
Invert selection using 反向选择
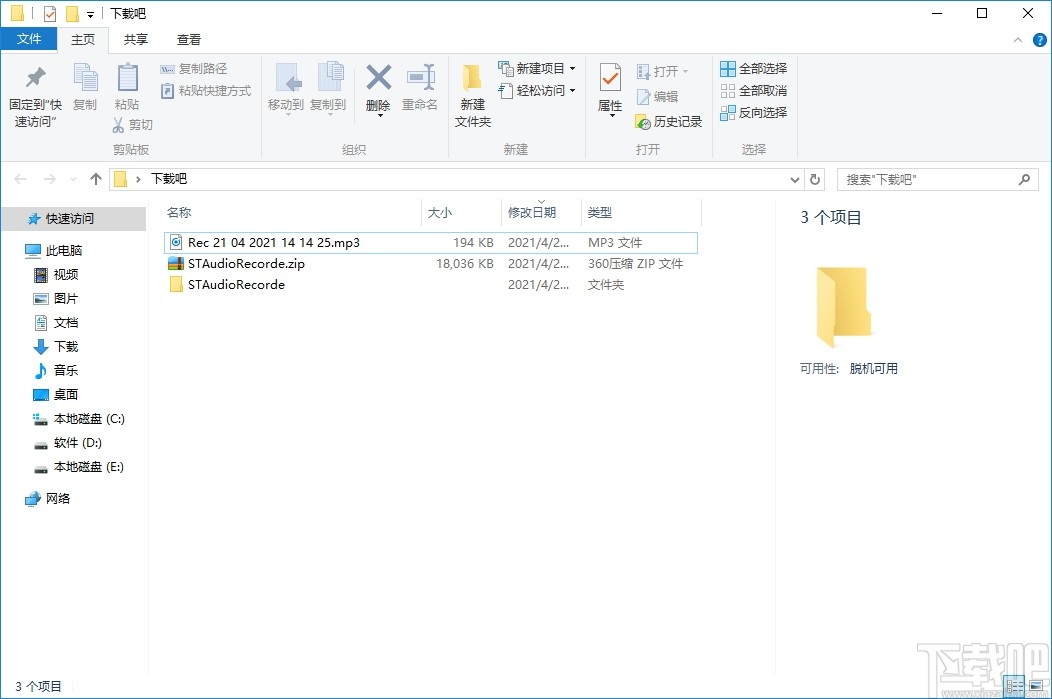[x=753, y=112]
